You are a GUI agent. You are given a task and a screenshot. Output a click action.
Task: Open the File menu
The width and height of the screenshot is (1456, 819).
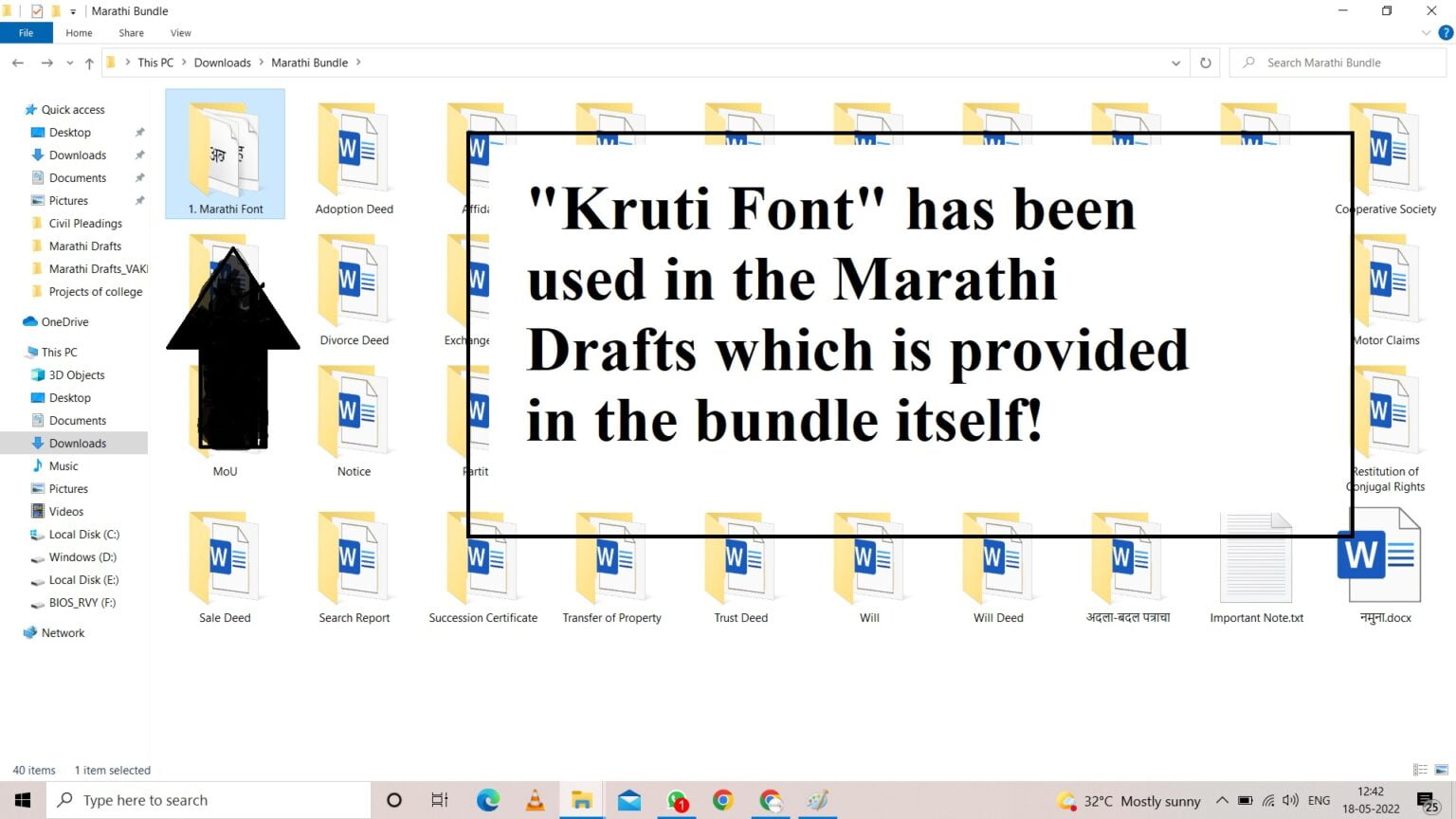(x=26, y=32)
